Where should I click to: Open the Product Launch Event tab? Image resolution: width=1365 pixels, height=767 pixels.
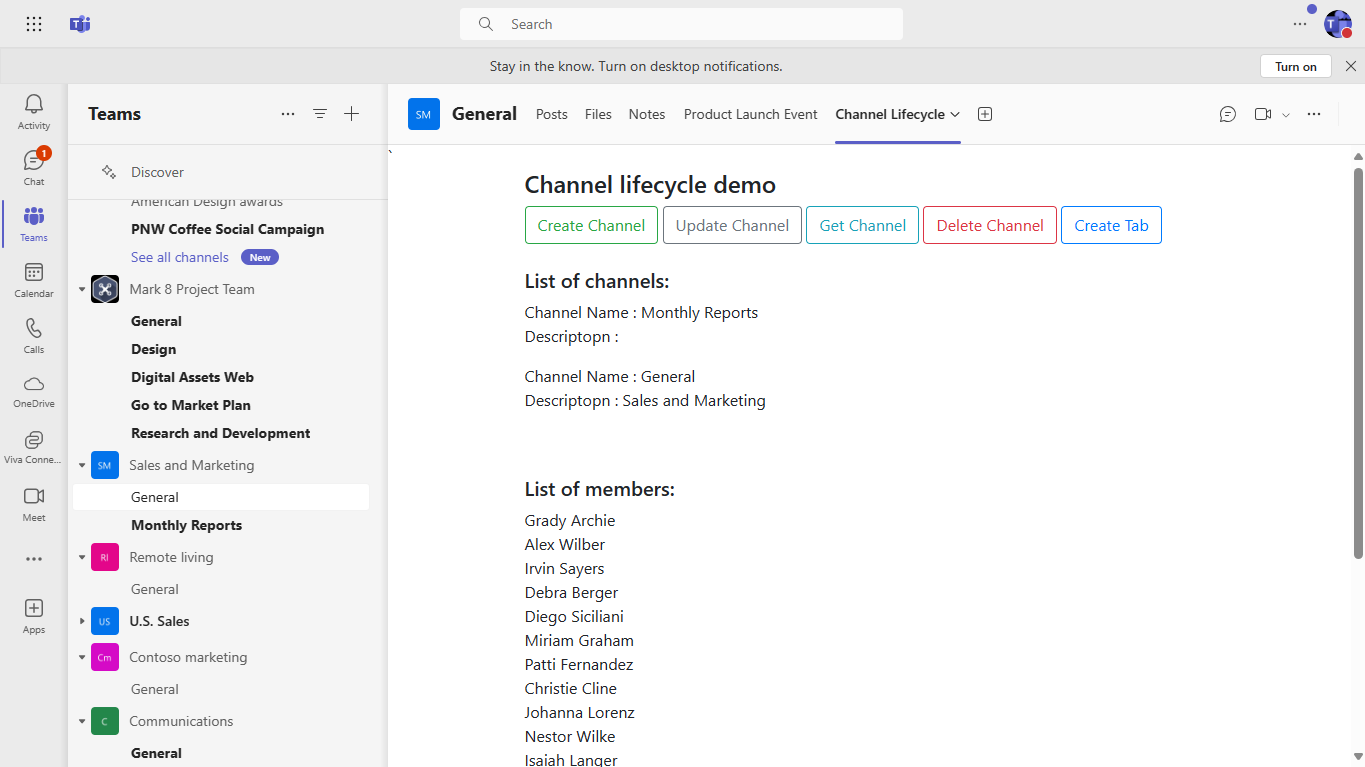[751, 114]
